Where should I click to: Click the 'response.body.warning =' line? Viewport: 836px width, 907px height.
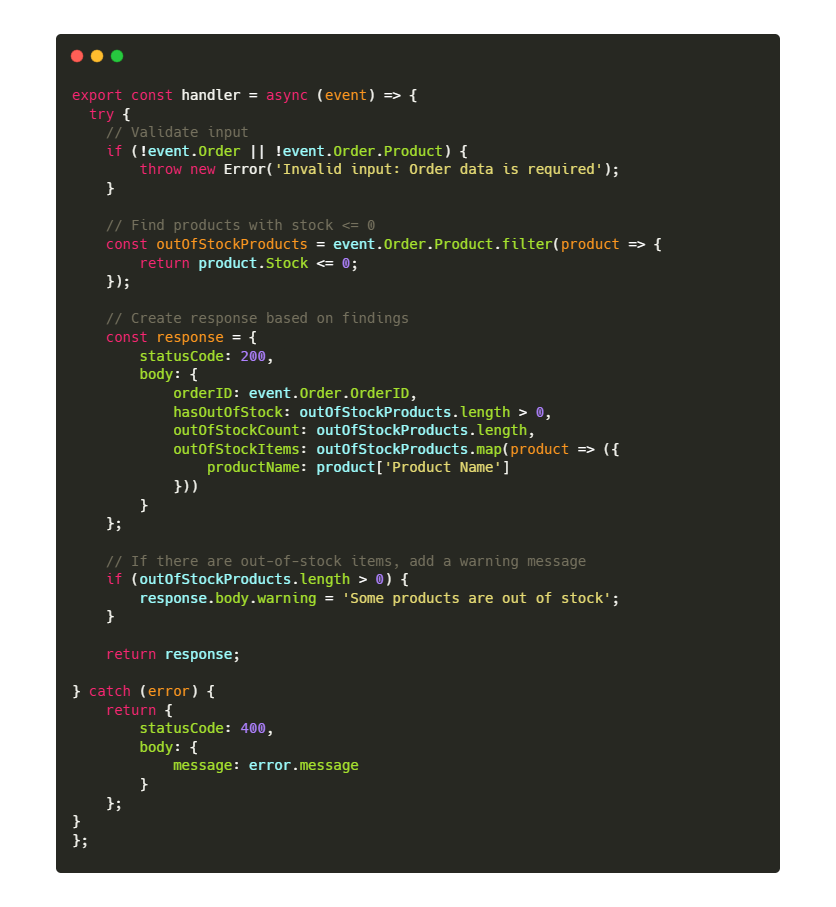tap(379, 599)
